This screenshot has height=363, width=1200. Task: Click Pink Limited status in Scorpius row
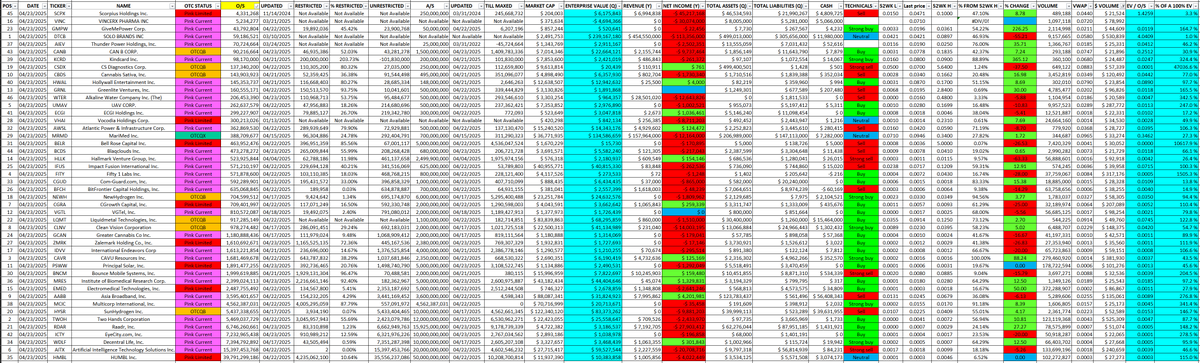click(x=199, y=14)
